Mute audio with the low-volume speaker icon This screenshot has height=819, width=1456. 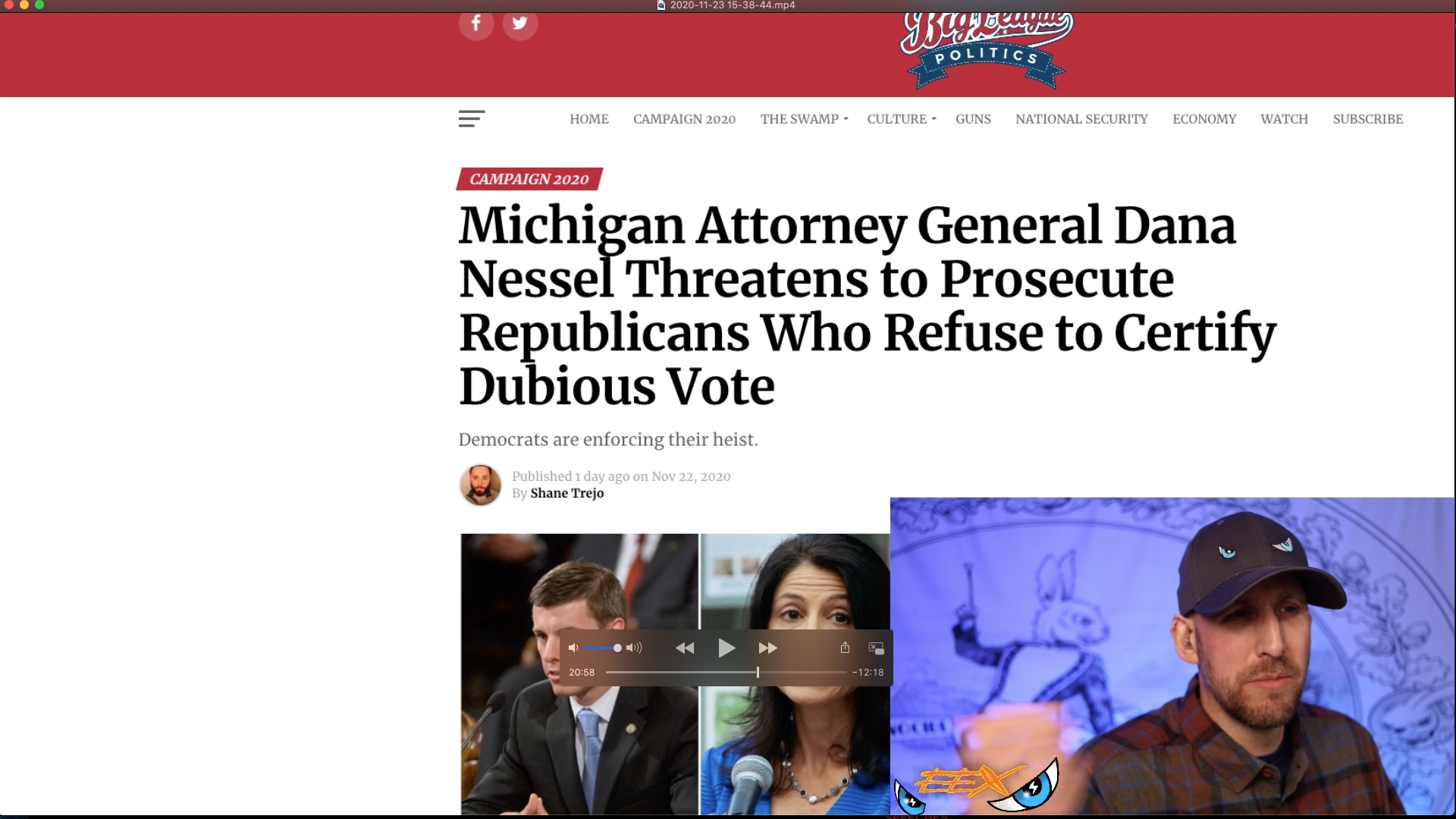click(x=573, y=648)
